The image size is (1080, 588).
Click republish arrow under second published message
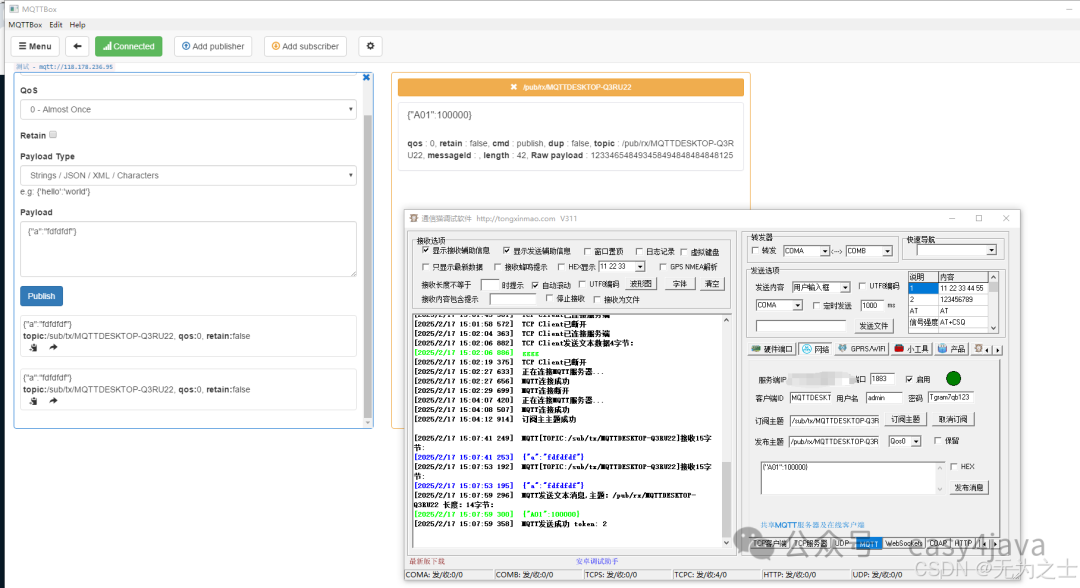point(53,401)
